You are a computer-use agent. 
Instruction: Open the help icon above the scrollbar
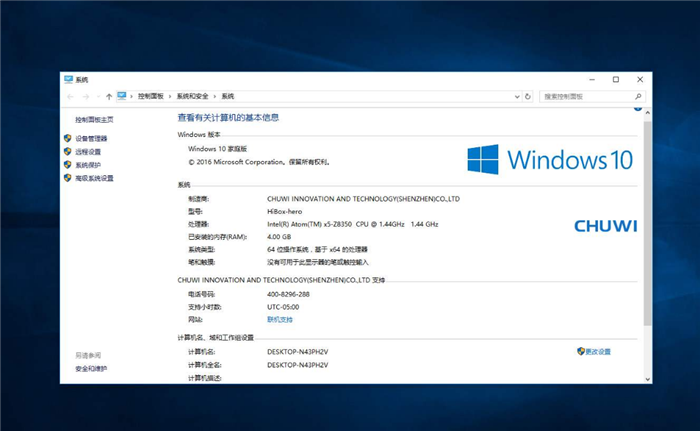point(638,108)
